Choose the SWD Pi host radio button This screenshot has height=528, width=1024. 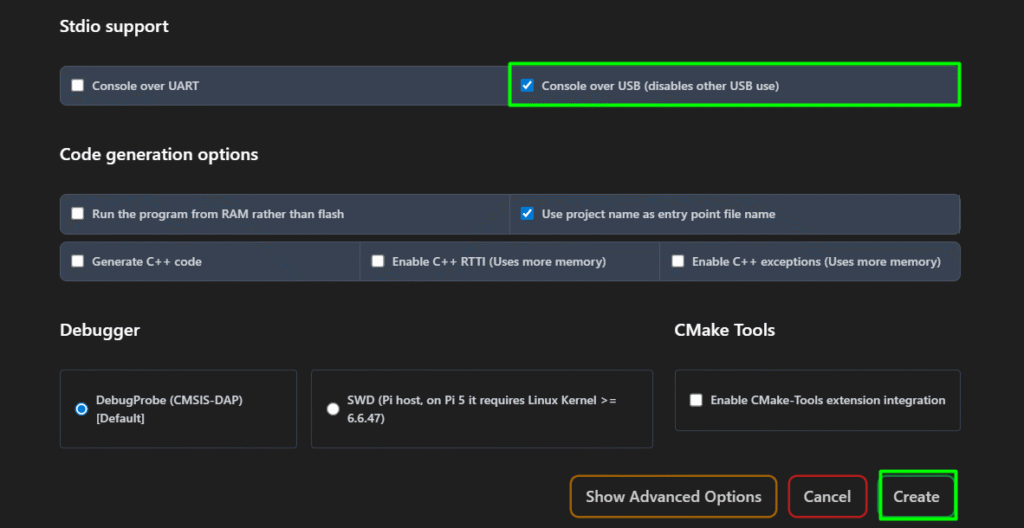coord(333,409)
